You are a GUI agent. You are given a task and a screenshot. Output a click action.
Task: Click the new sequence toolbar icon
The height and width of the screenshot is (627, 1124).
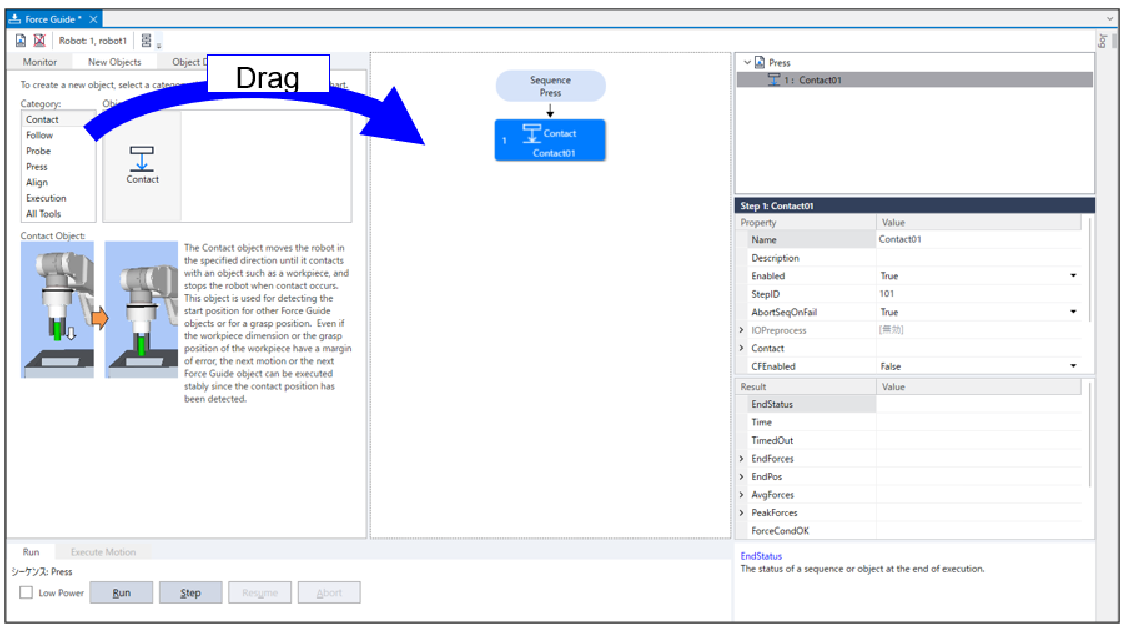(21, 40)
